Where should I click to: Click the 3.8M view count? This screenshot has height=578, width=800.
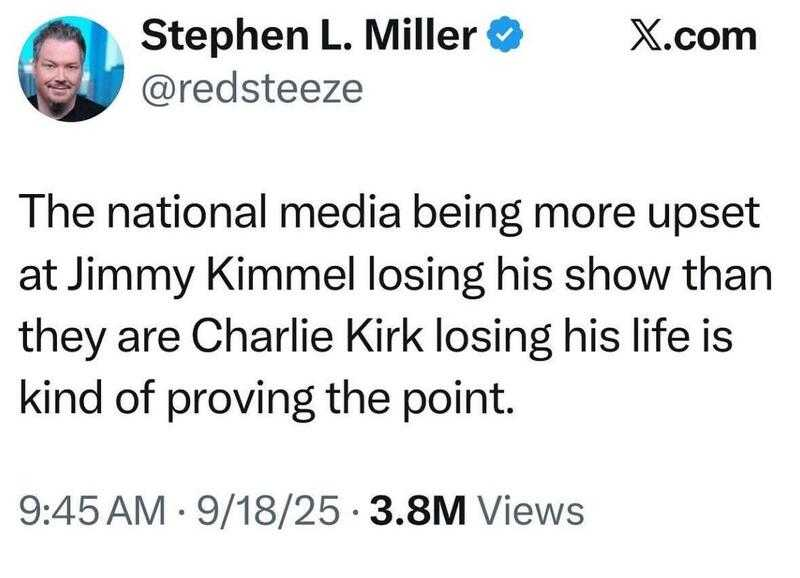click(x=418, y=511)
